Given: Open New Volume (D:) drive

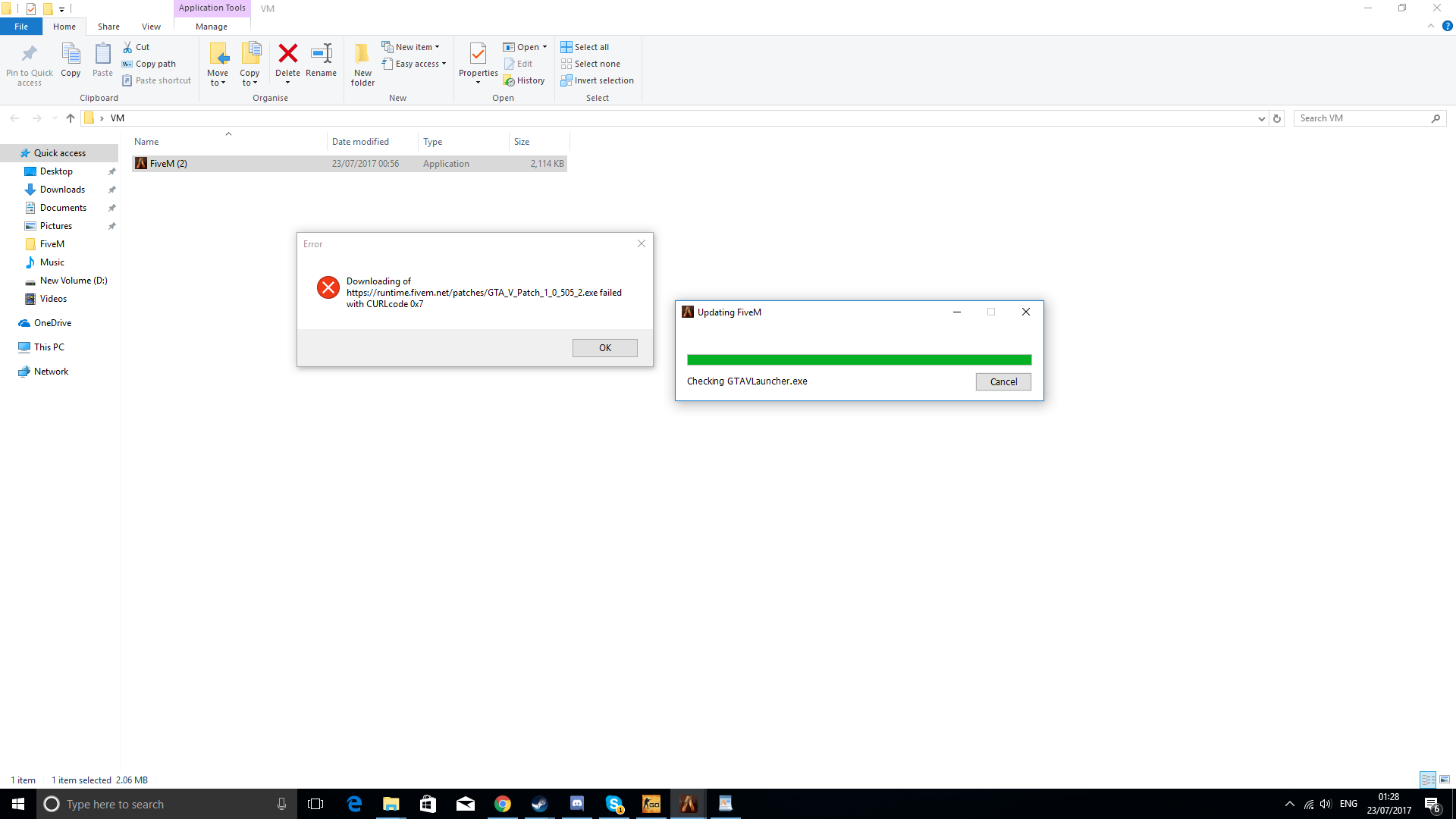Looking at the screenshot, I should 74,281.
